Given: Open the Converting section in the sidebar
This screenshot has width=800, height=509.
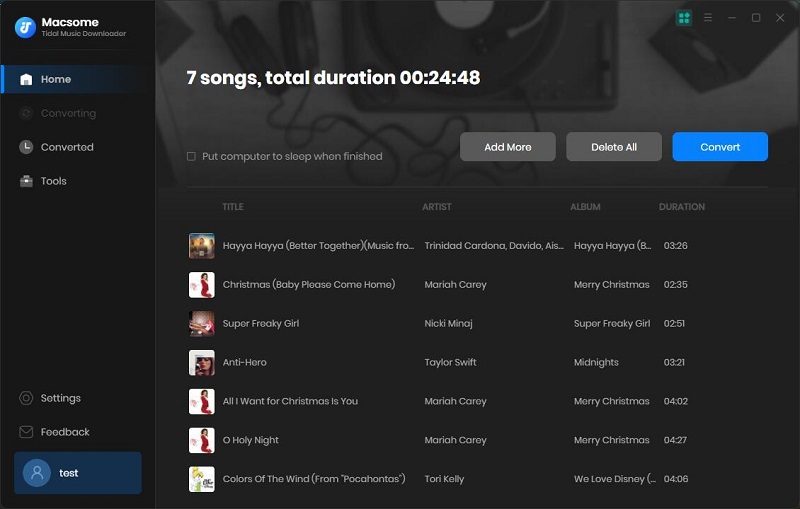Looking at the screenshot, I should (78, 113).
